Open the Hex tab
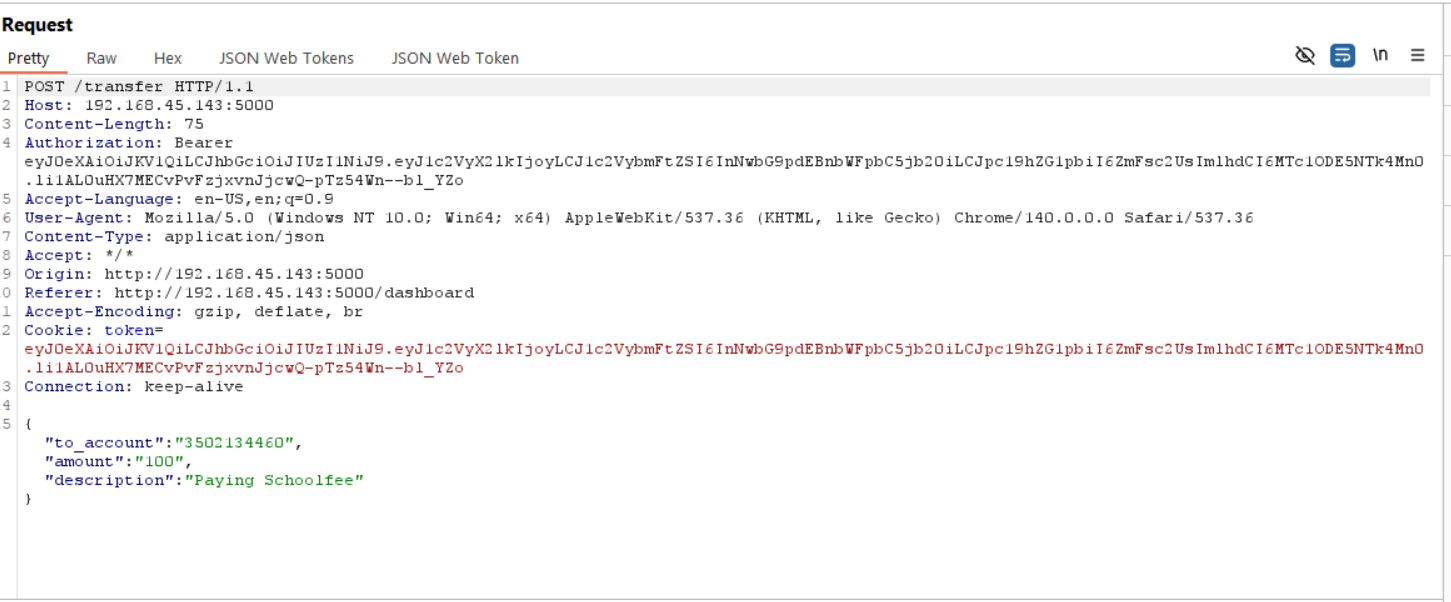The image size is (1451, 602). click(x=167, y=58)
